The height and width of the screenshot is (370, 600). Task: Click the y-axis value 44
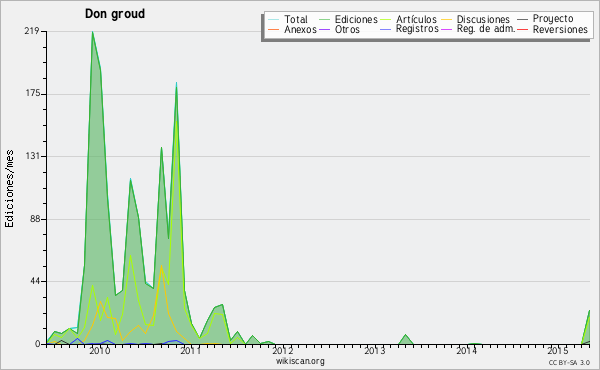click(x=34, y=281)
